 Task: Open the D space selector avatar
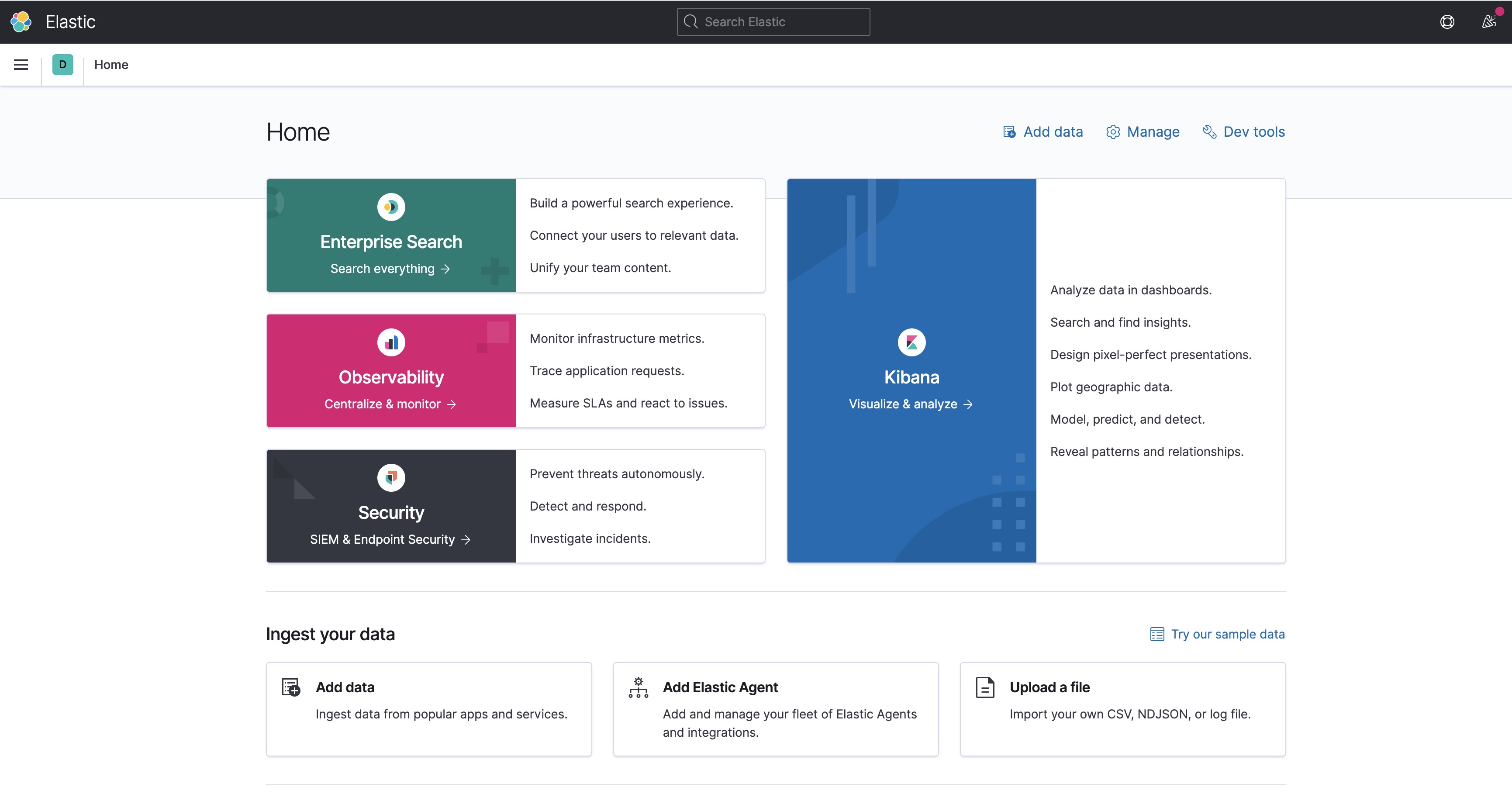click(x=63, y=65)
